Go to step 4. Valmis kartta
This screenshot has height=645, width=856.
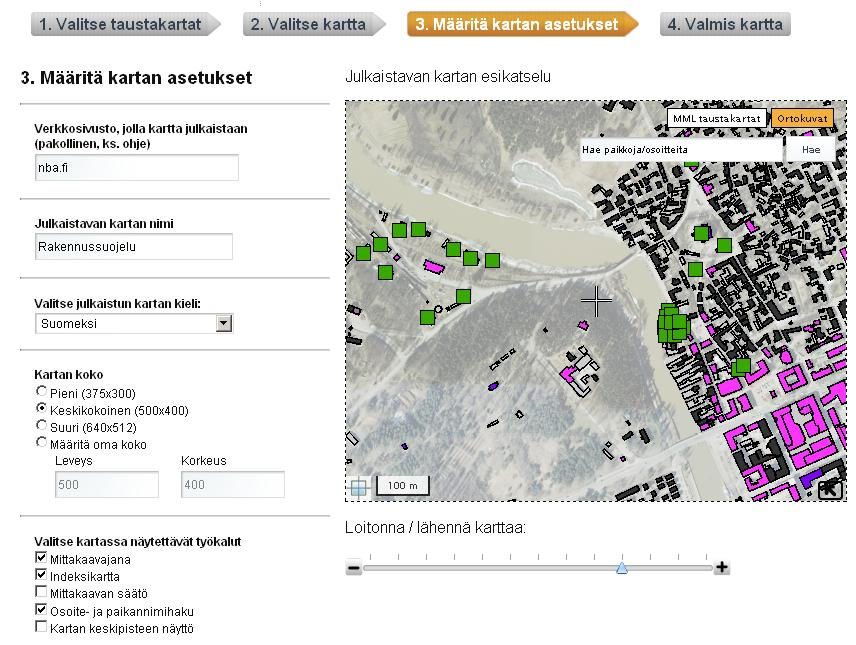(725, 24)
